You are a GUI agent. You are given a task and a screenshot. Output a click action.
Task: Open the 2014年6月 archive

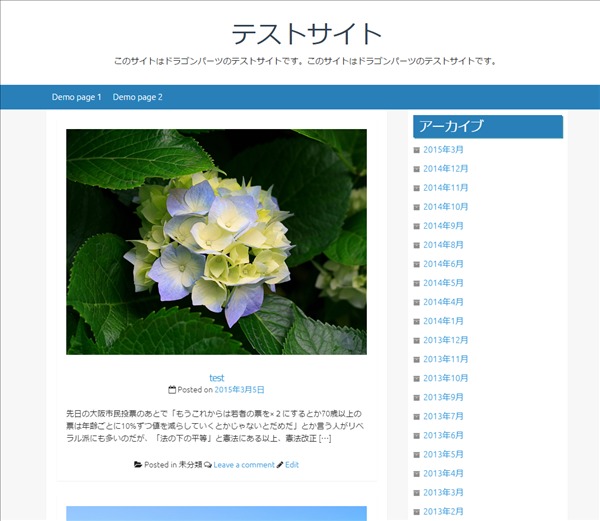click(x=443, y=264)
